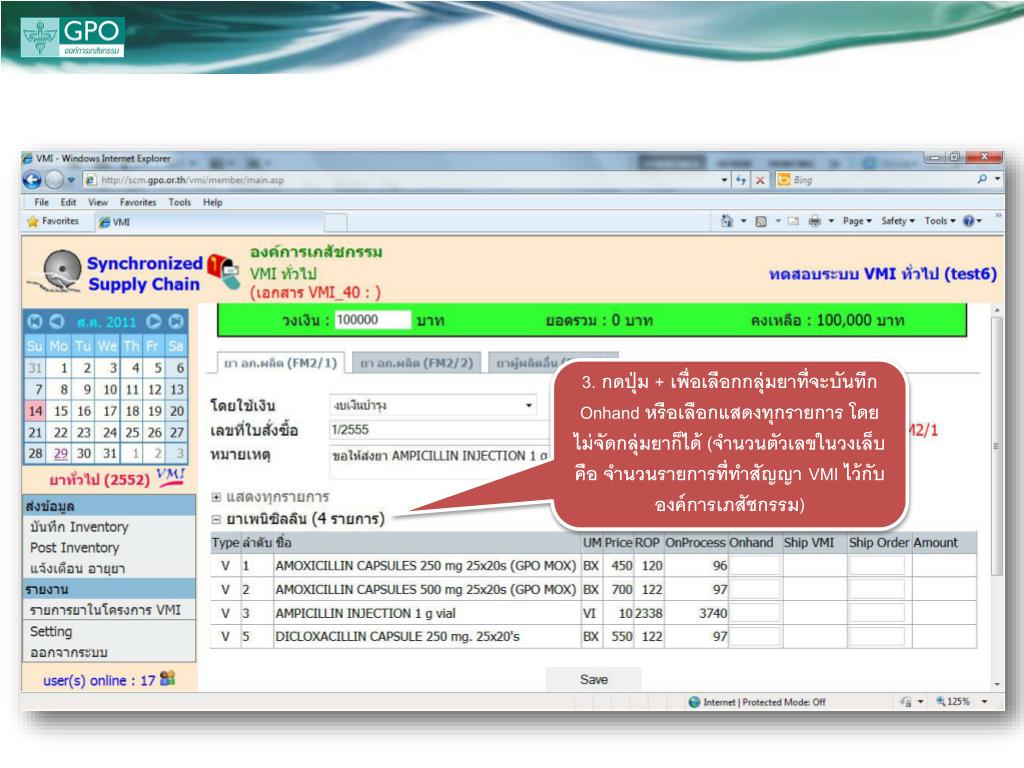
Task: Select date 14 in the calendar
Action: click(x=35, y=411)
